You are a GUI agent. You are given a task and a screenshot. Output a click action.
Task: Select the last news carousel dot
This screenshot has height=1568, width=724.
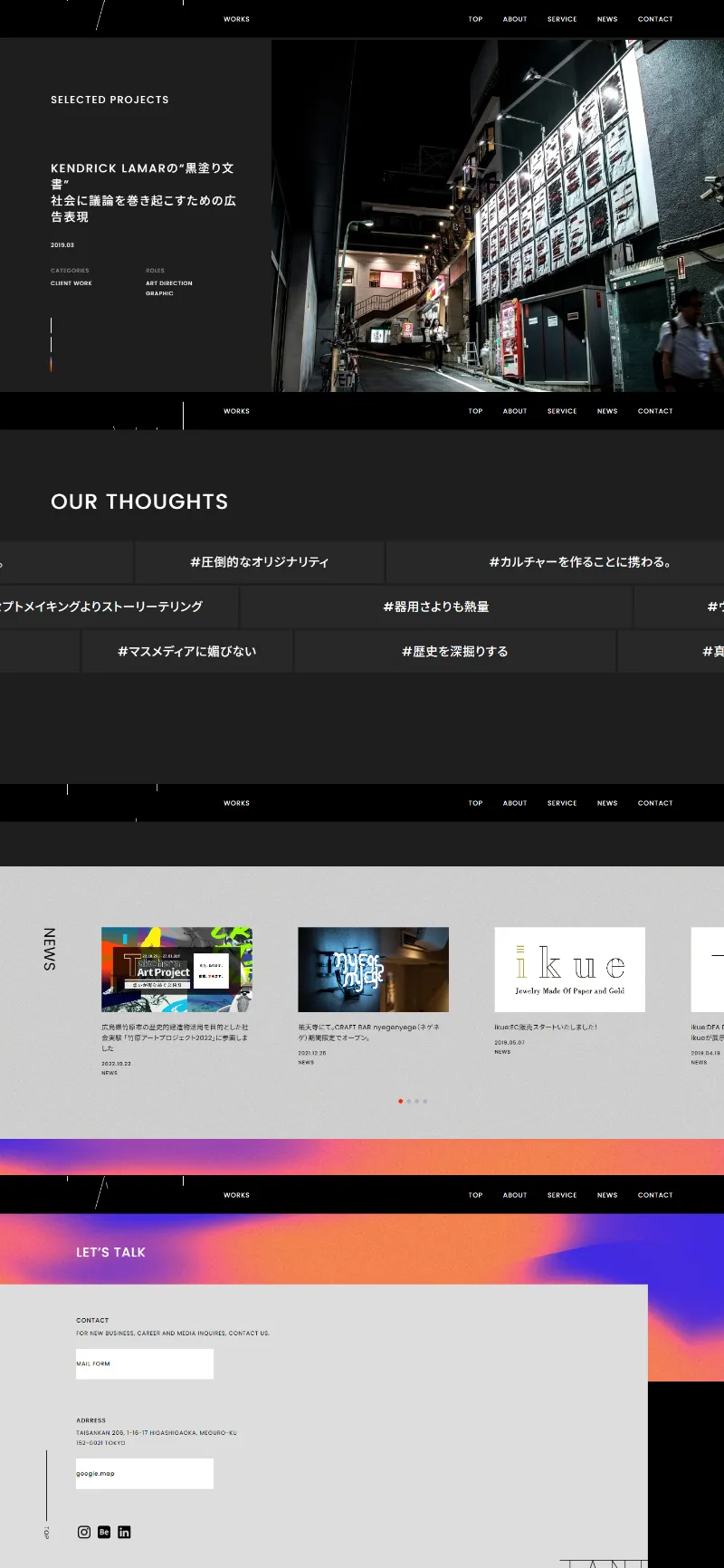(424, 1101)
